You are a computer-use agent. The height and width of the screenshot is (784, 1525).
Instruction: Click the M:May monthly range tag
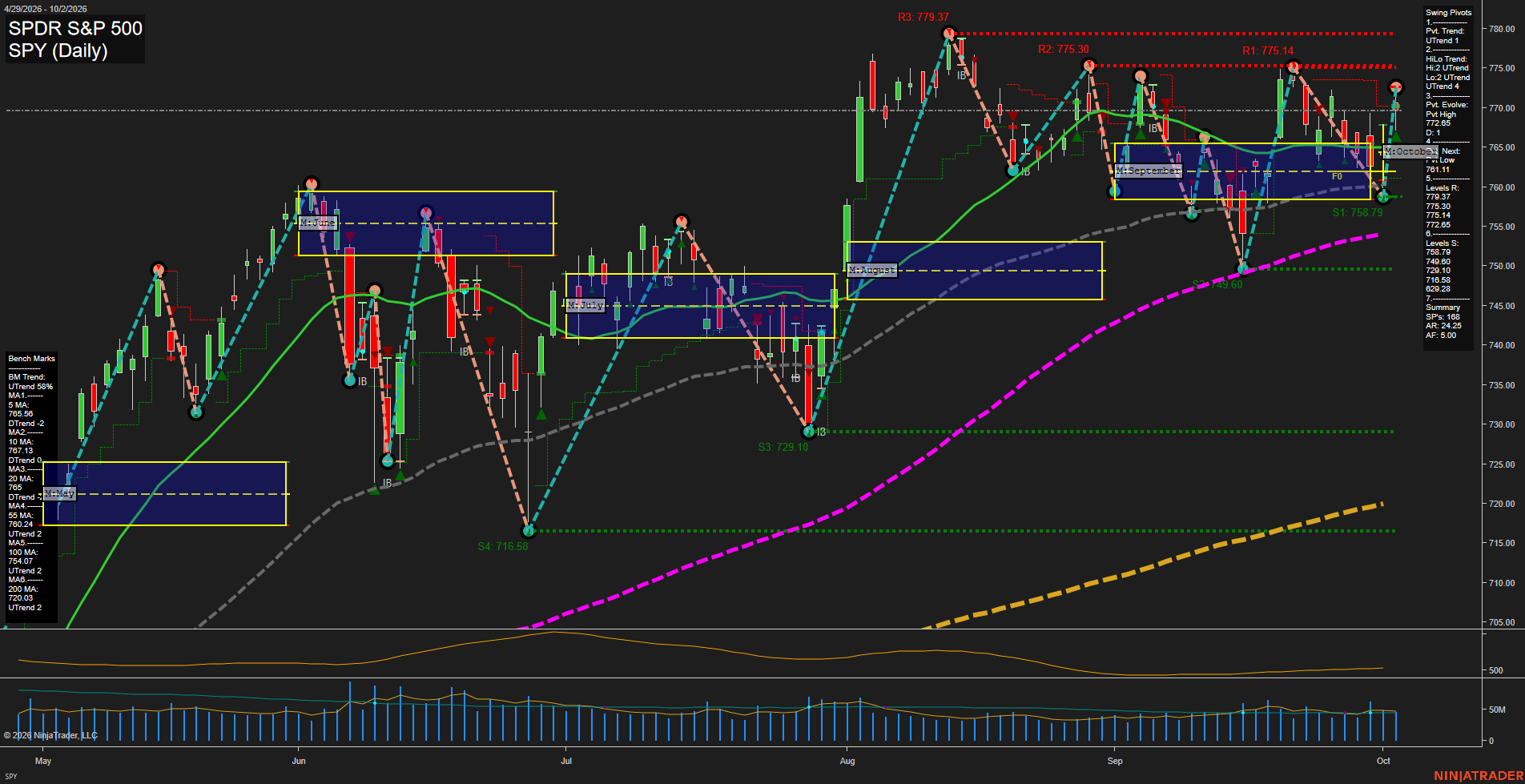pyautogui.click(x=60, y=493)
